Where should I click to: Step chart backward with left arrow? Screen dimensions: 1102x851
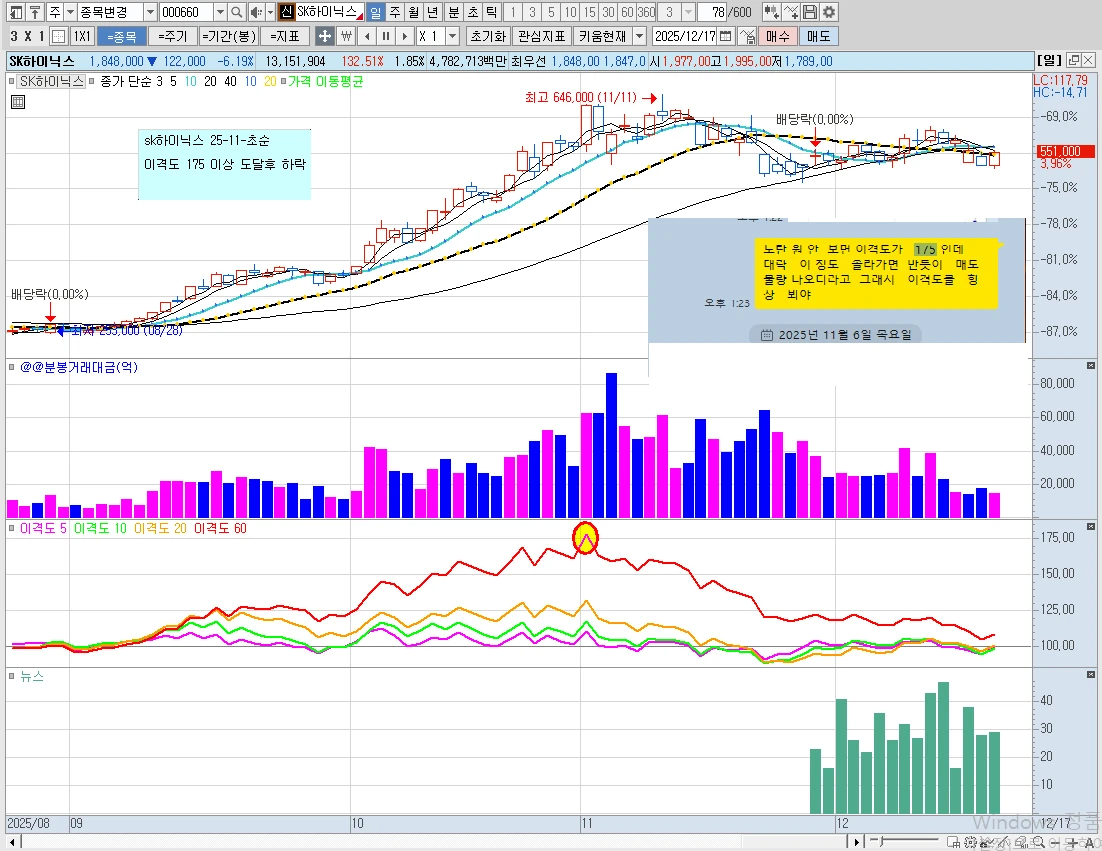click(367, 36)
